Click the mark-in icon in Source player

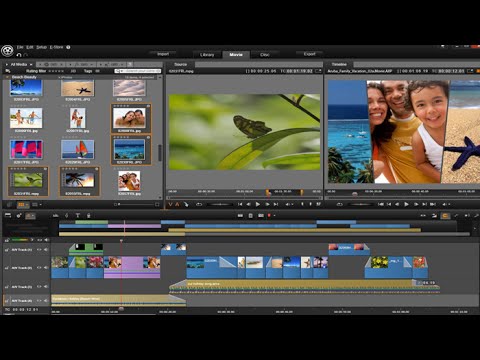(x=303, y=204)
